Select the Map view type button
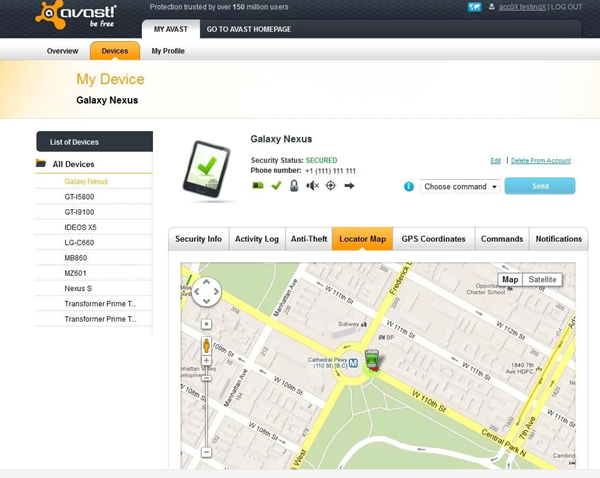This screenshot has width=600, height=478. [510, 280]
